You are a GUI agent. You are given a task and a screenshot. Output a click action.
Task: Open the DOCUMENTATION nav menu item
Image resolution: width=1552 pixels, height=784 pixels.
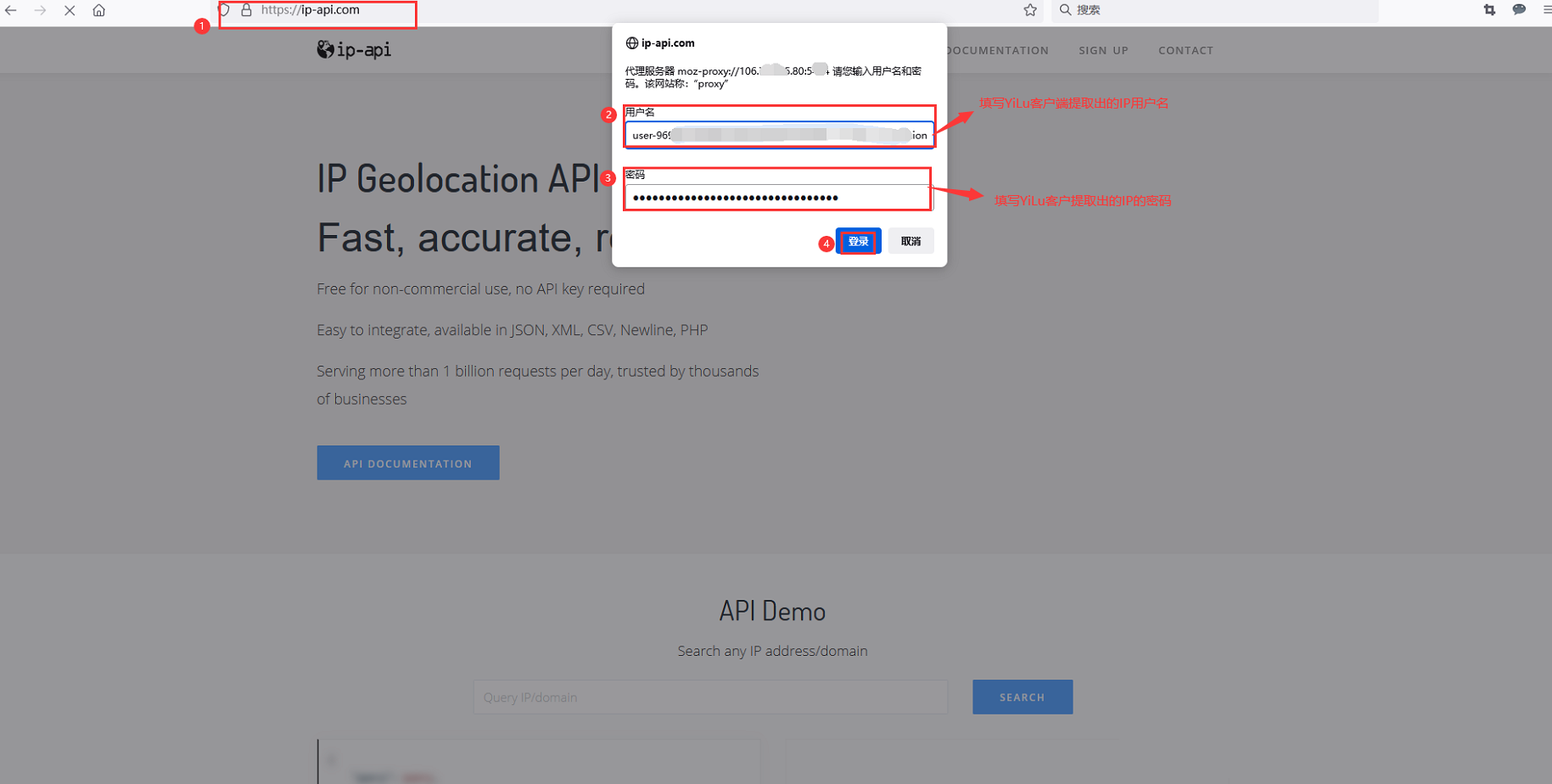click(997, 51)
